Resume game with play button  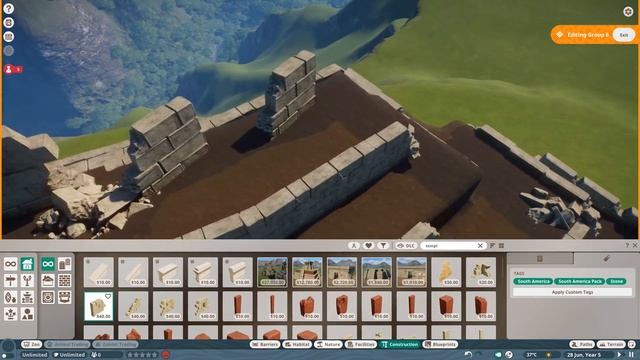point(620,354)
